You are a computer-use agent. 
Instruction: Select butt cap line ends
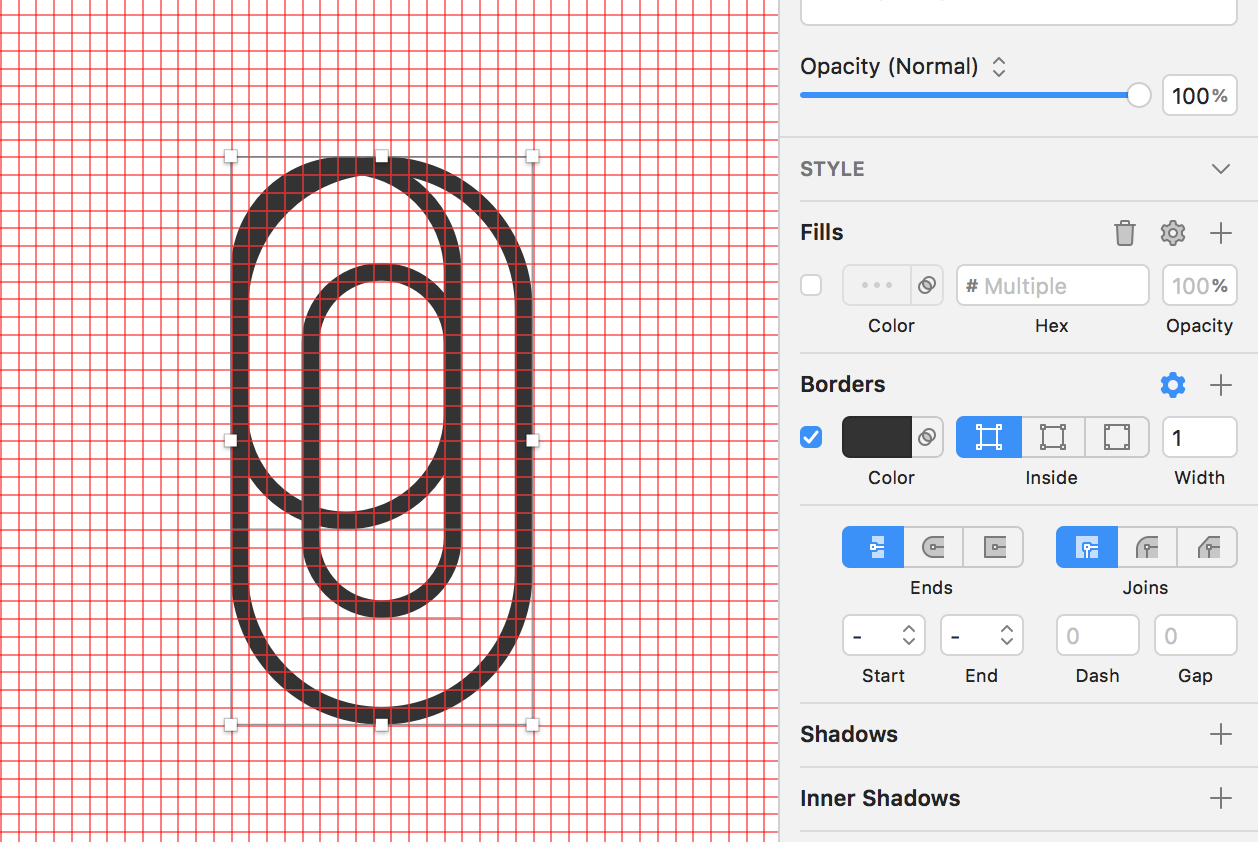coord(873,547)
